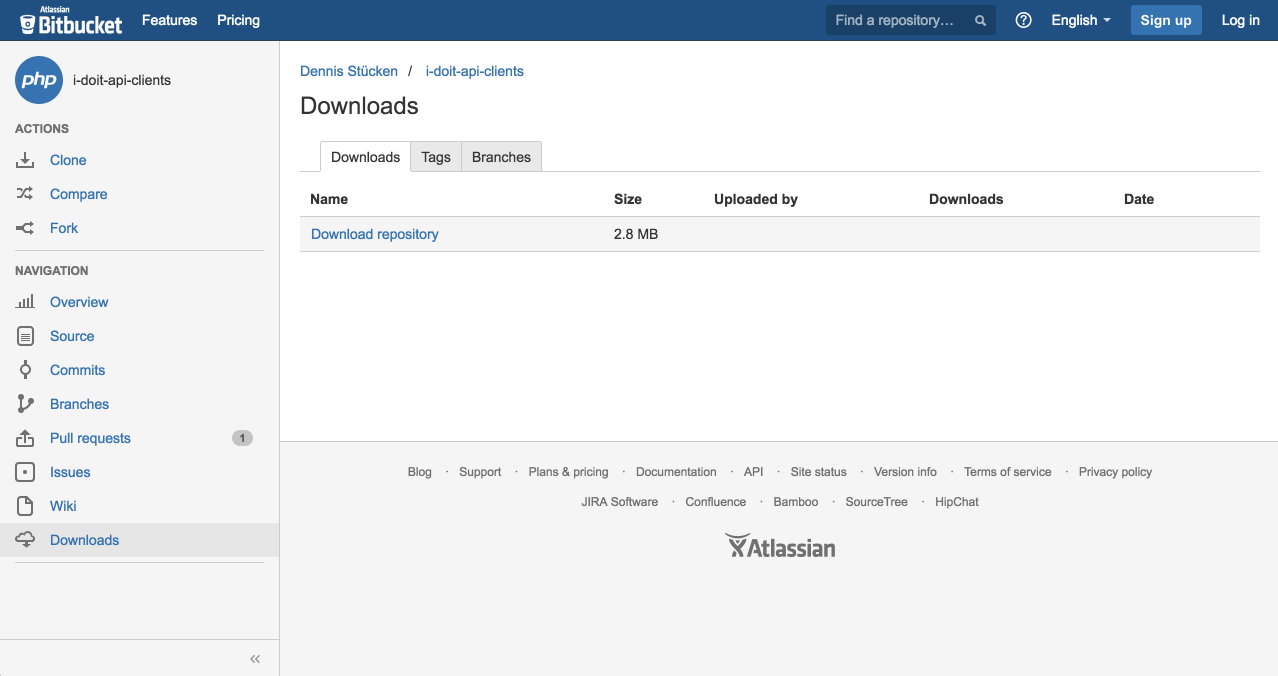The image size is (1278, 676).
Task: Click the Downloads cloud icon
Action: (25, 540)
